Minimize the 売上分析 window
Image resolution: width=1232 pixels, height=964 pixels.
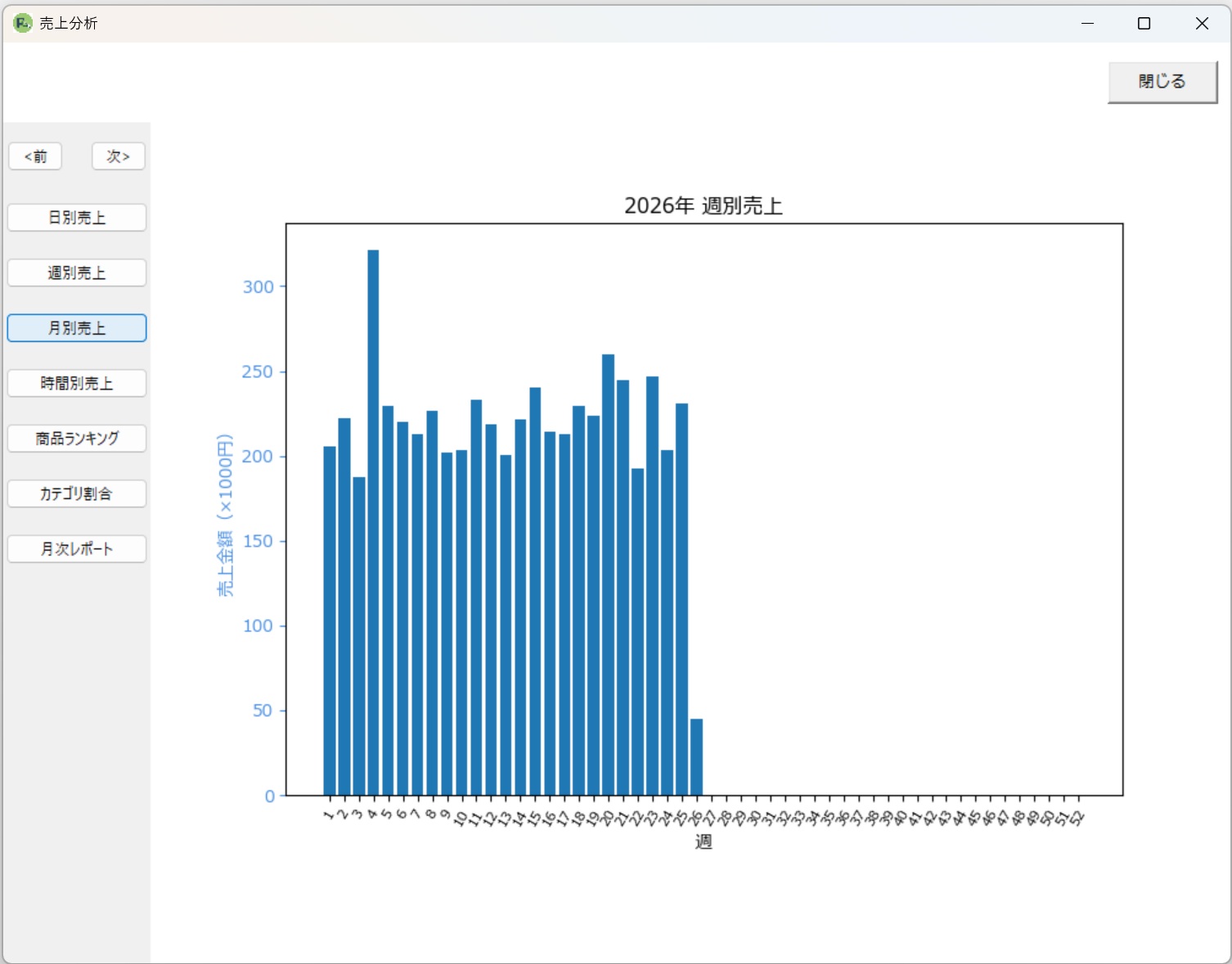pos(1087,24)
